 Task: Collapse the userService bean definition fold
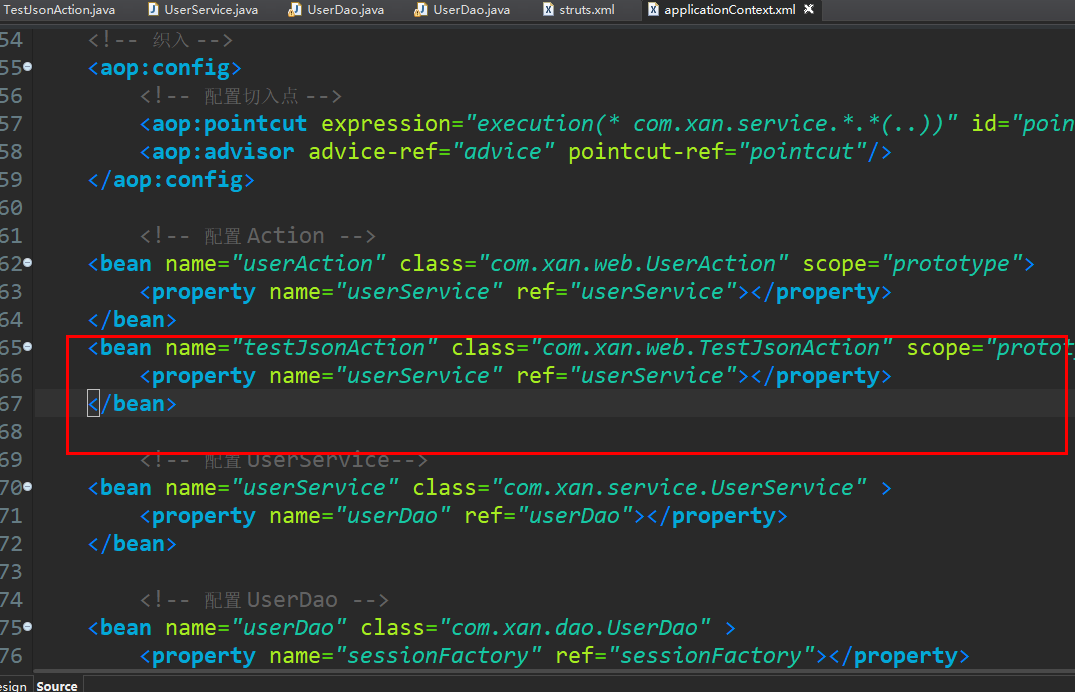click(x=27, y=487)
